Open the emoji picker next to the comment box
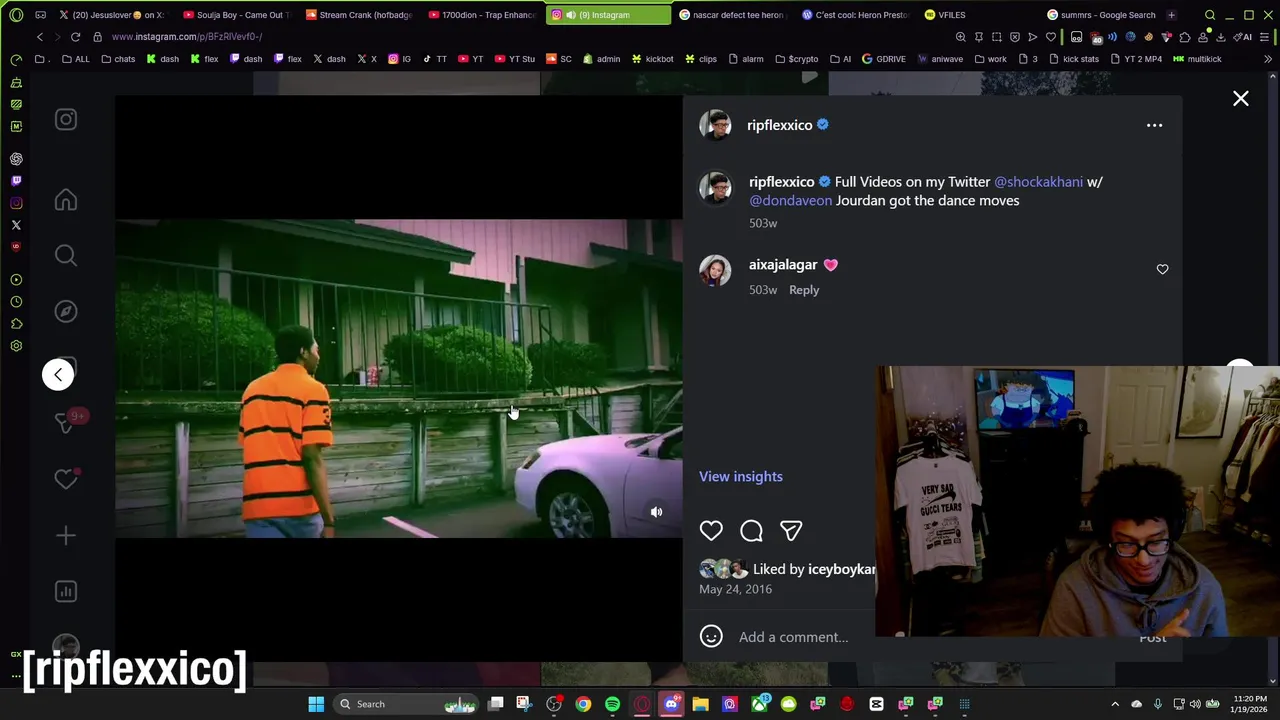 (711, 637)
